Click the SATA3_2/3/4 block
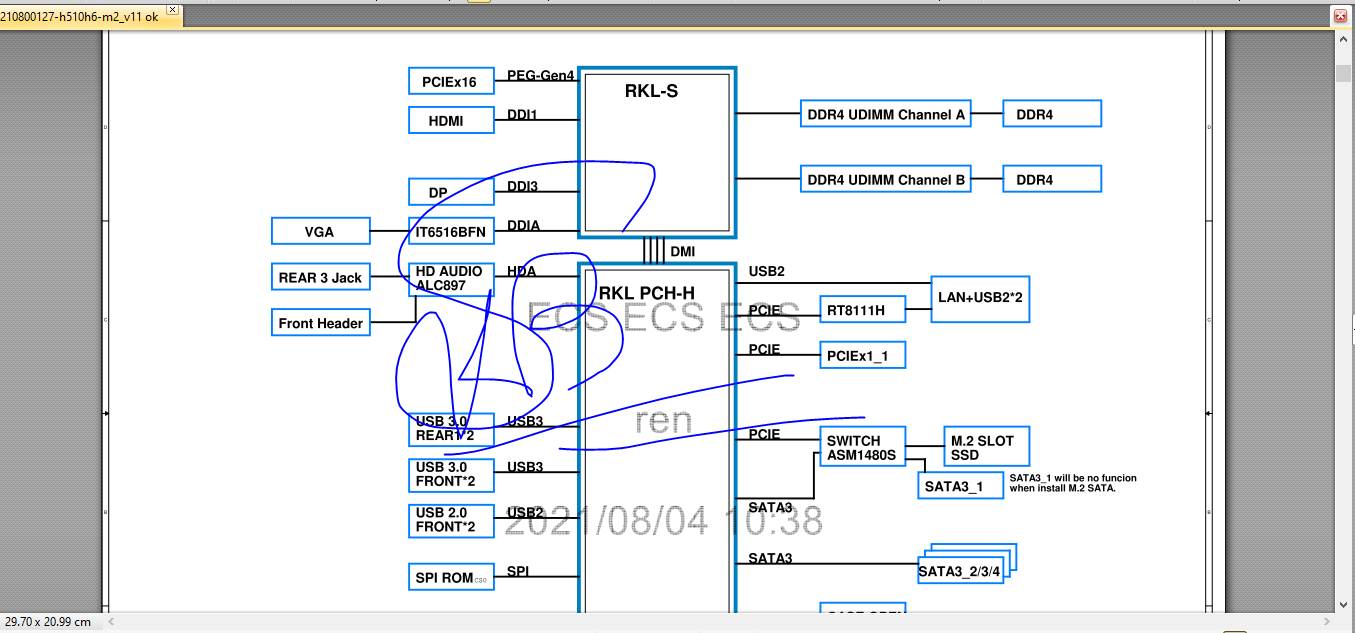The image size is (1355, 633). point(960,571)
